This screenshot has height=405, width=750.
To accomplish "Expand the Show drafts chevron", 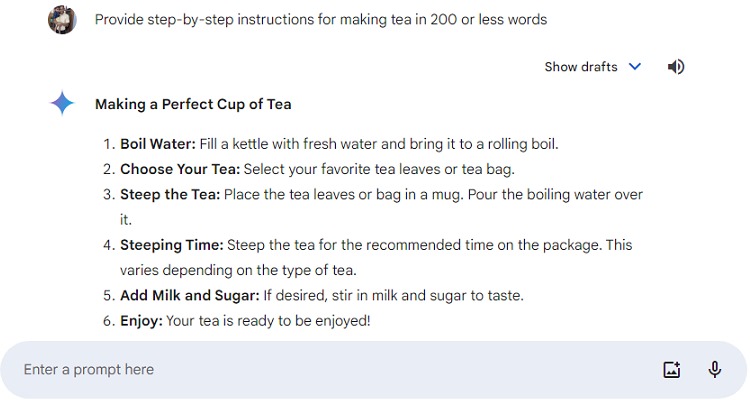I will click(635, 67).
